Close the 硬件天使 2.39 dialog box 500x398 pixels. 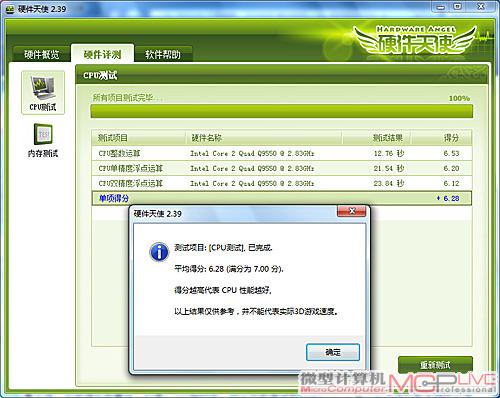tap(351, 211)
